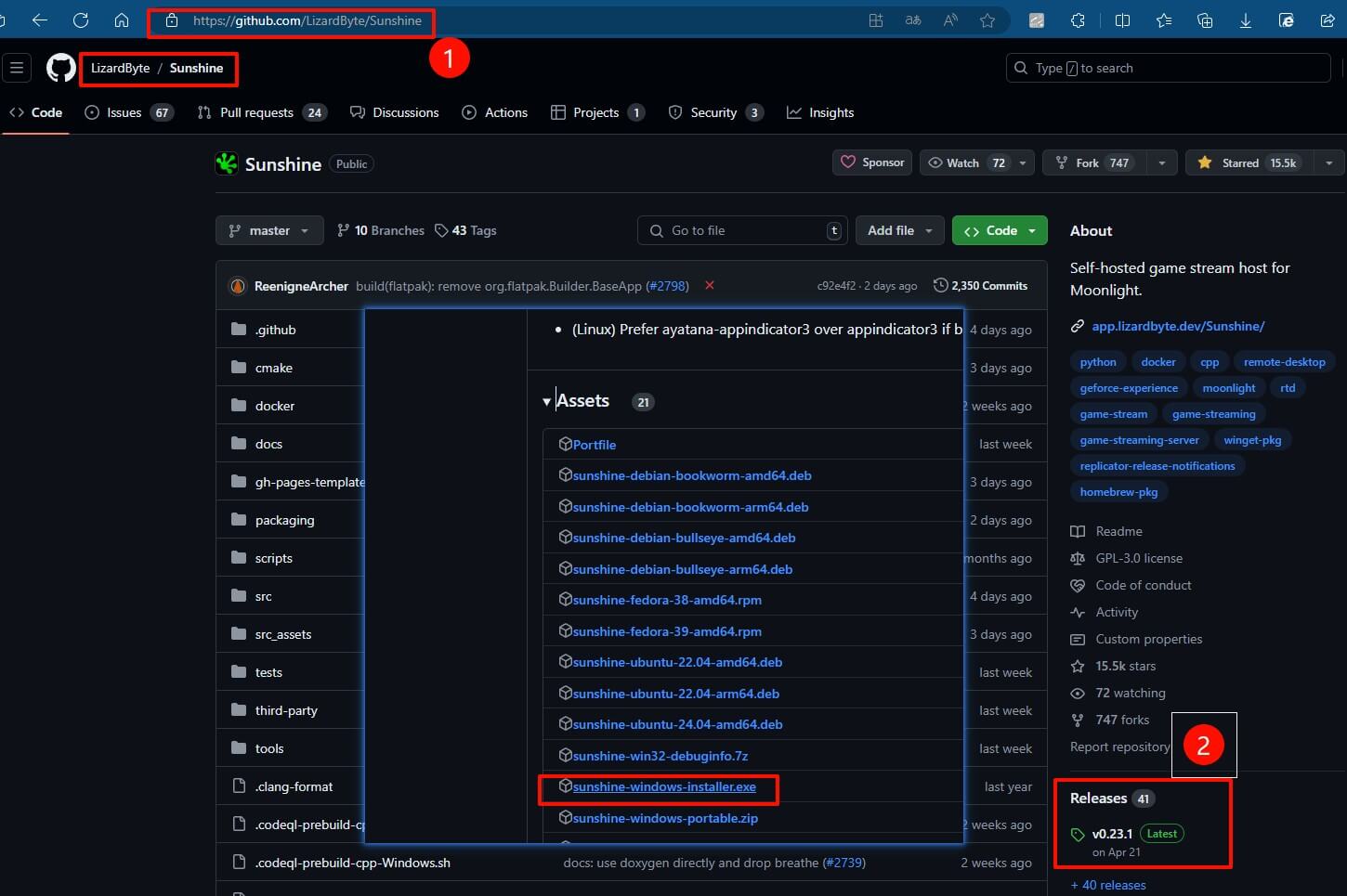Switch to the Code tab

coord(36,112)
